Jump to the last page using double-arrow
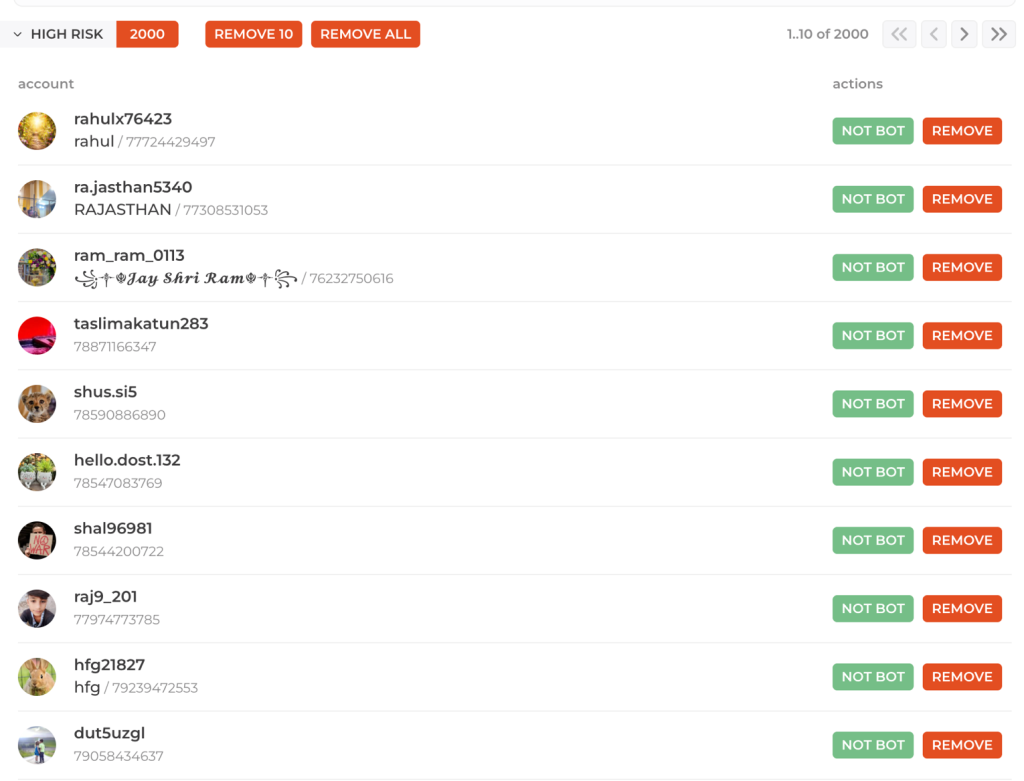 click(998, 33)
